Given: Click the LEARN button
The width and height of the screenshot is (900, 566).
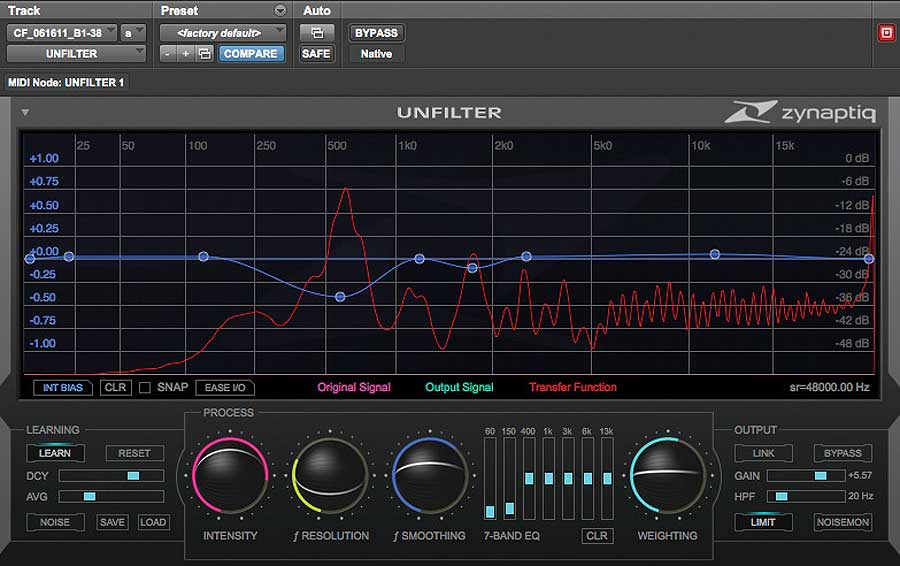Looking at the screenshot, I should tap(55, 453).
